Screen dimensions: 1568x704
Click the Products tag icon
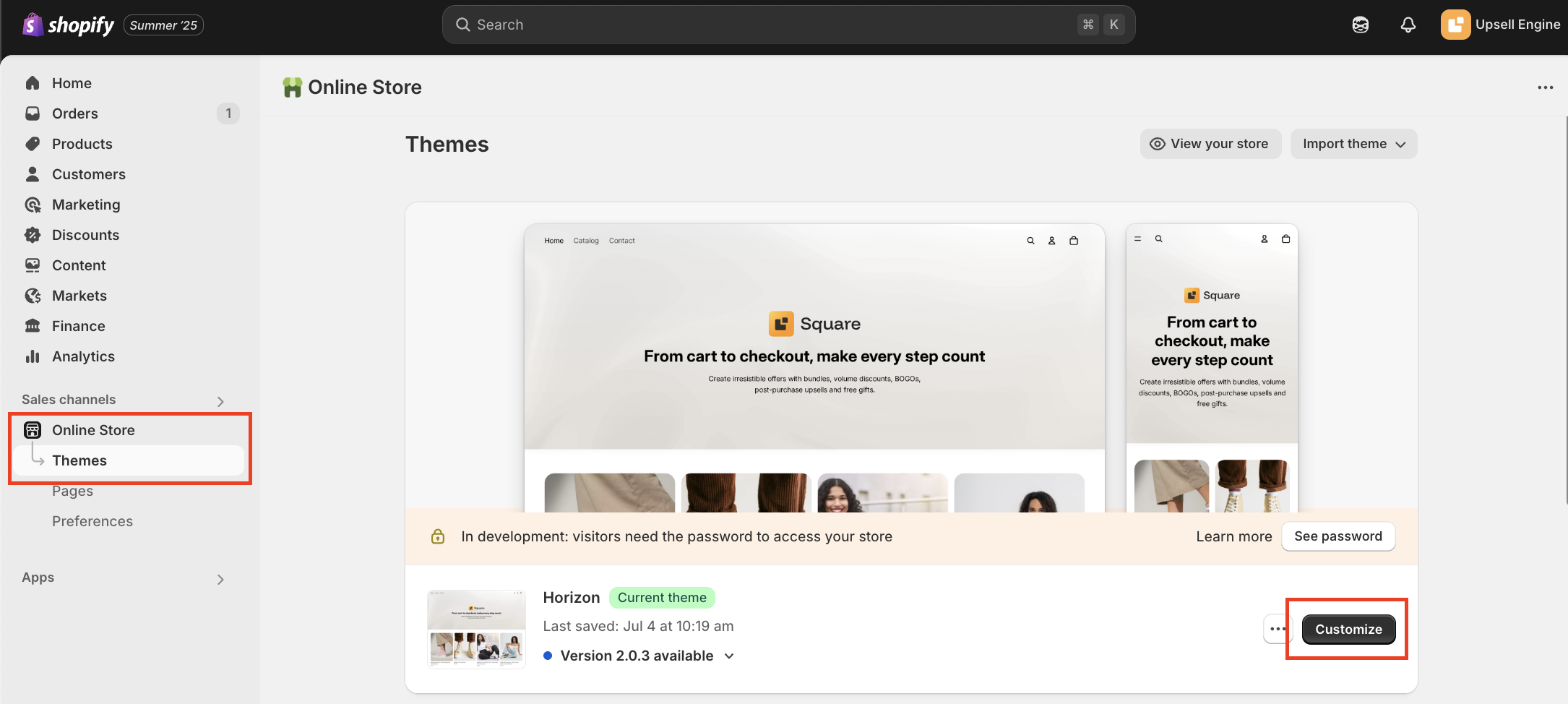coord(33,144)
